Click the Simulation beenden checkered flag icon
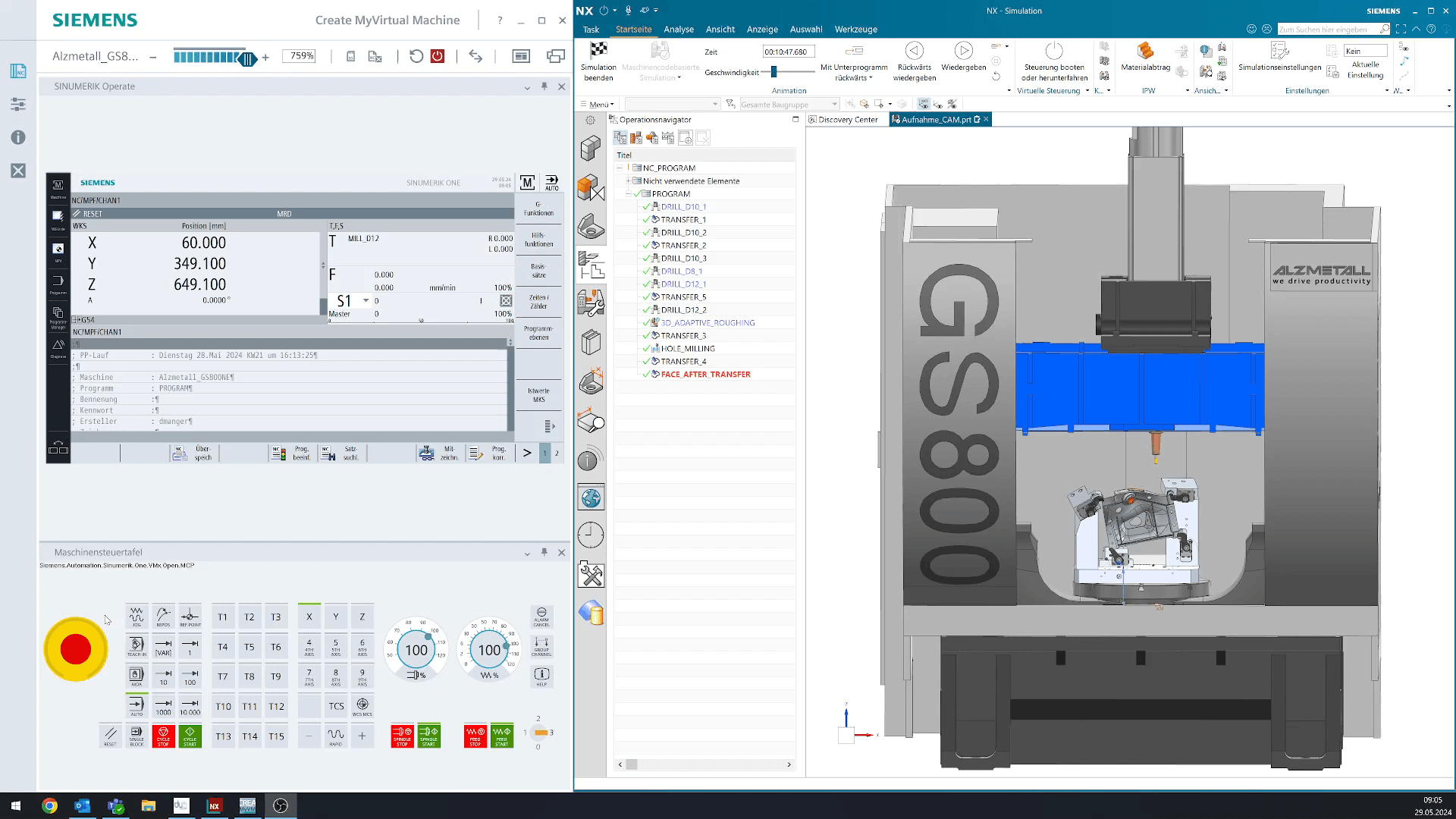Viewport: 1456px width, 819px height. coord(598,50)
